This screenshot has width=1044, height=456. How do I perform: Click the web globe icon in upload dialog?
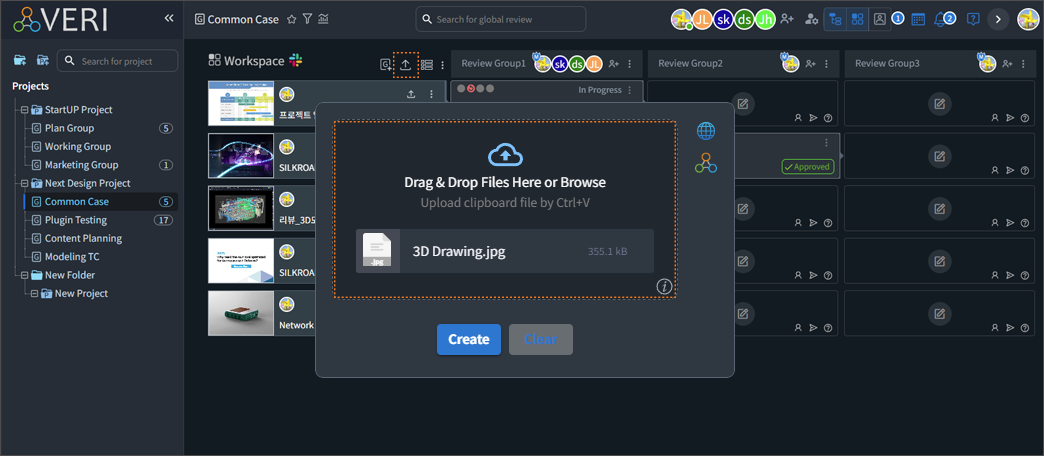[706, 131]
